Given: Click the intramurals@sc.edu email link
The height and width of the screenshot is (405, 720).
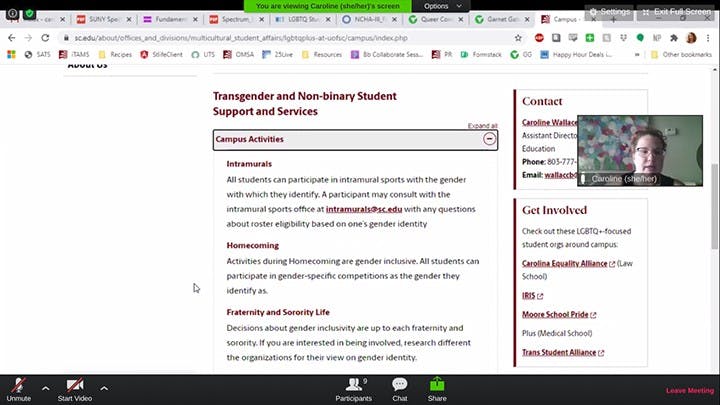Looking at the screenshot, I should tap(364, 210).
